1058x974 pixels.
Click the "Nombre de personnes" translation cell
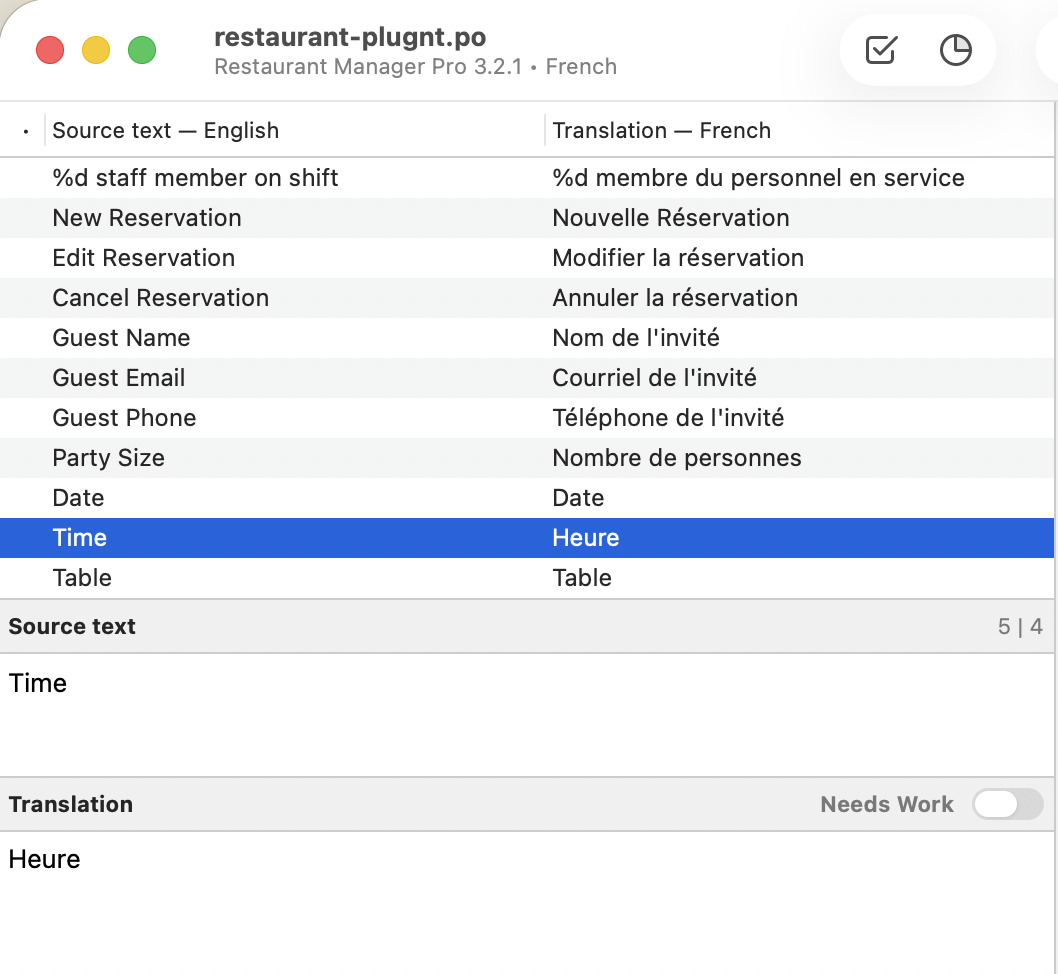click(677, 457)
